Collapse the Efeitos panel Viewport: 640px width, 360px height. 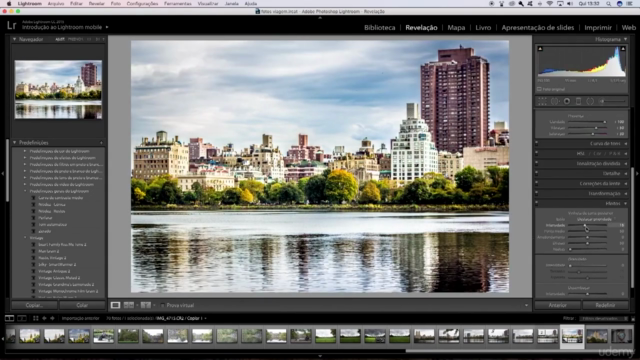626,203
